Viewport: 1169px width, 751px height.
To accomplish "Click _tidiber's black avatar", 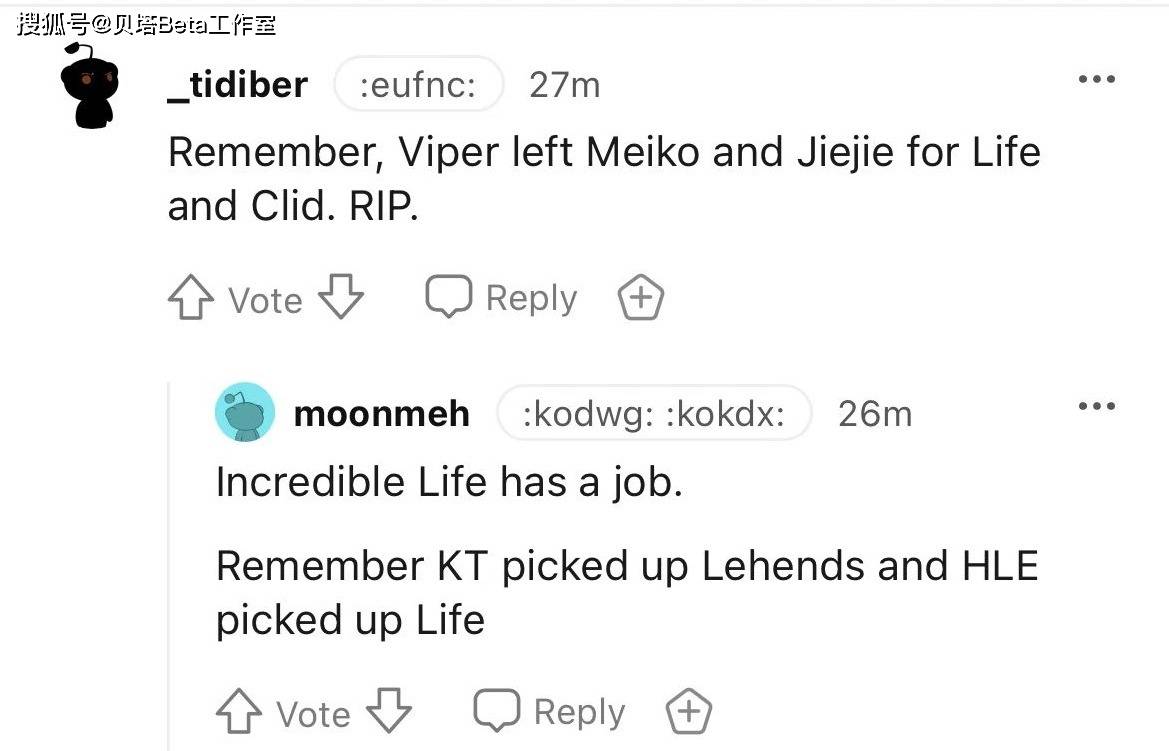I will 89,84.
